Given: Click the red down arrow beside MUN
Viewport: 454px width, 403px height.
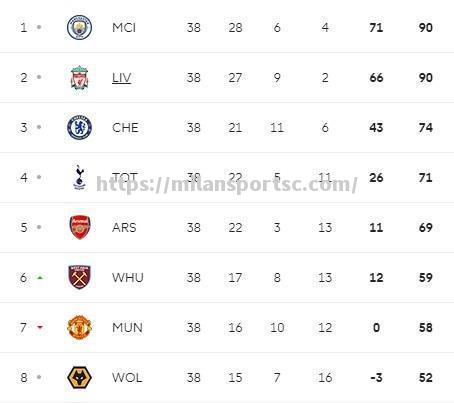Looking at the screenshot, I should click(40, 327).
